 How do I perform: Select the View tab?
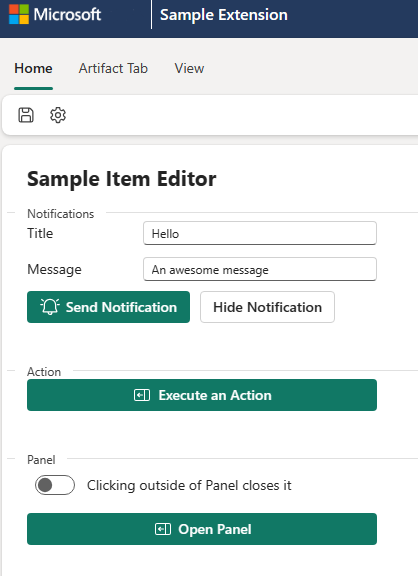click(x=189, y=68)
